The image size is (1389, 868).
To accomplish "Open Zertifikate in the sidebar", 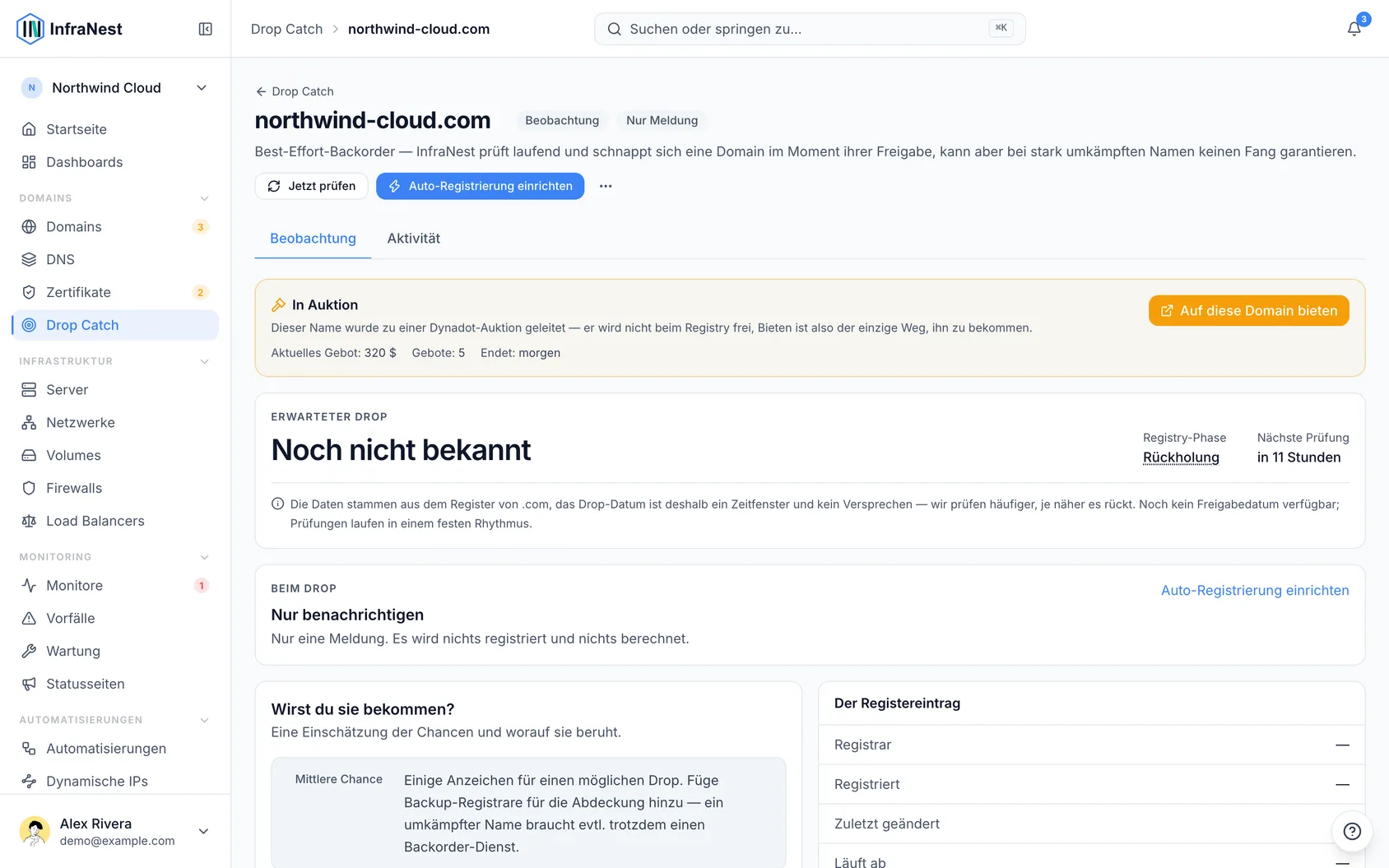I will point(115,292).
